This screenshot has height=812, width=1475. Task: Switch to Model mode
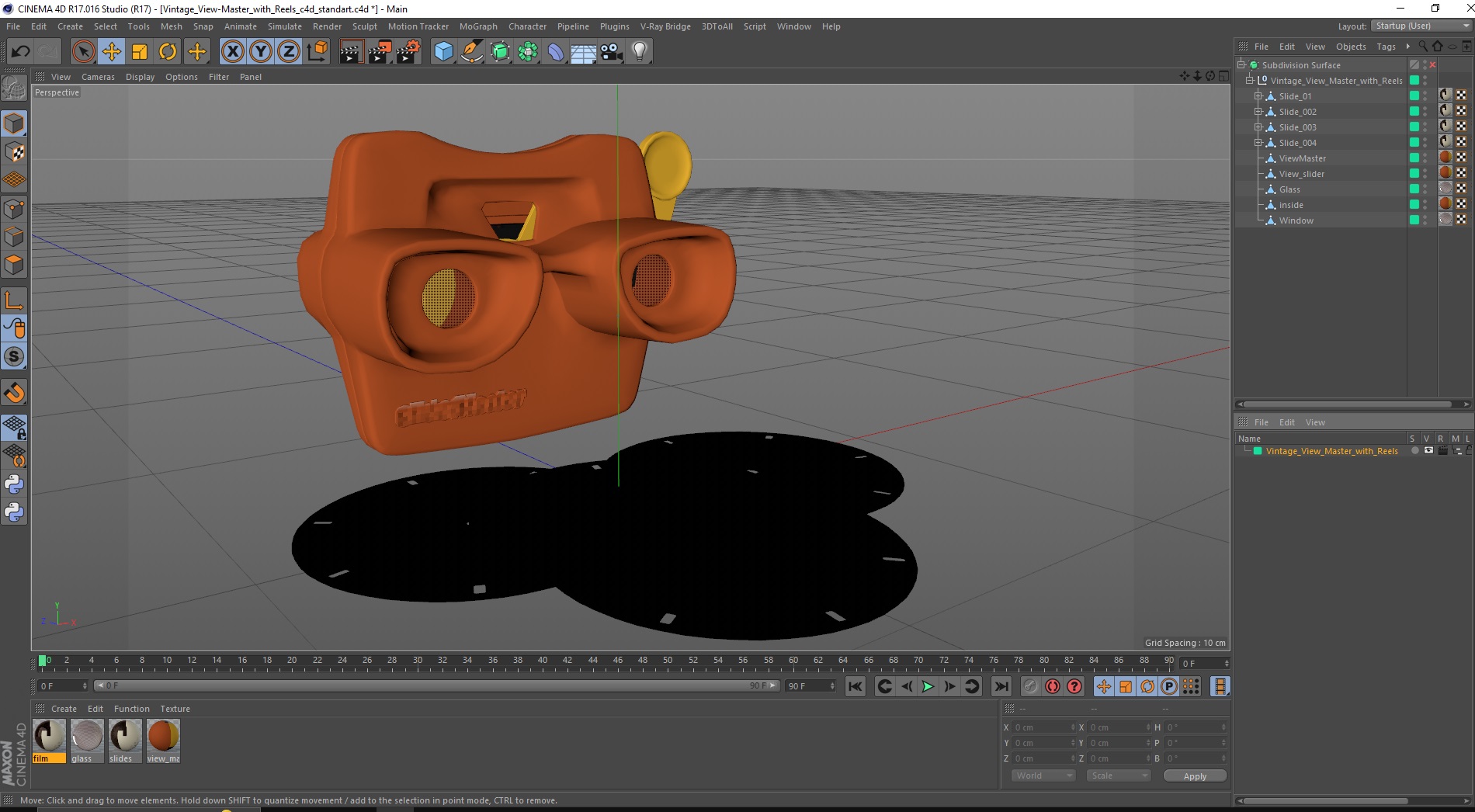14,123
